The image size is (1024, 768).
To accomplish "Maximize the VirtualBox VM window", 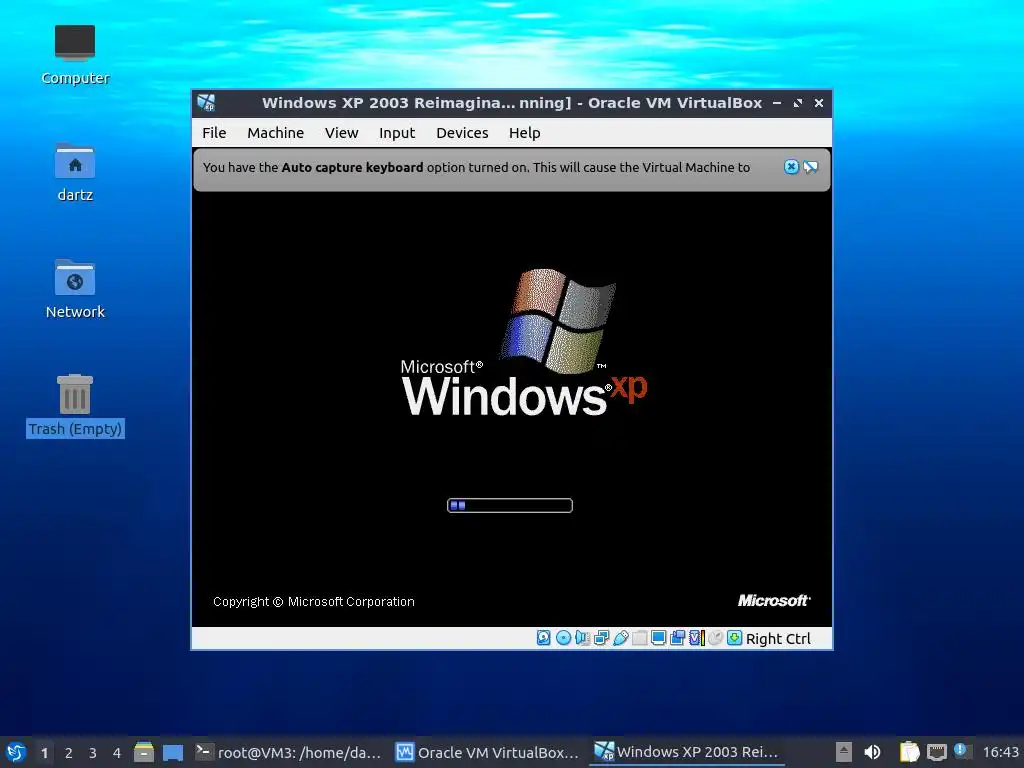I will (797, 103).
